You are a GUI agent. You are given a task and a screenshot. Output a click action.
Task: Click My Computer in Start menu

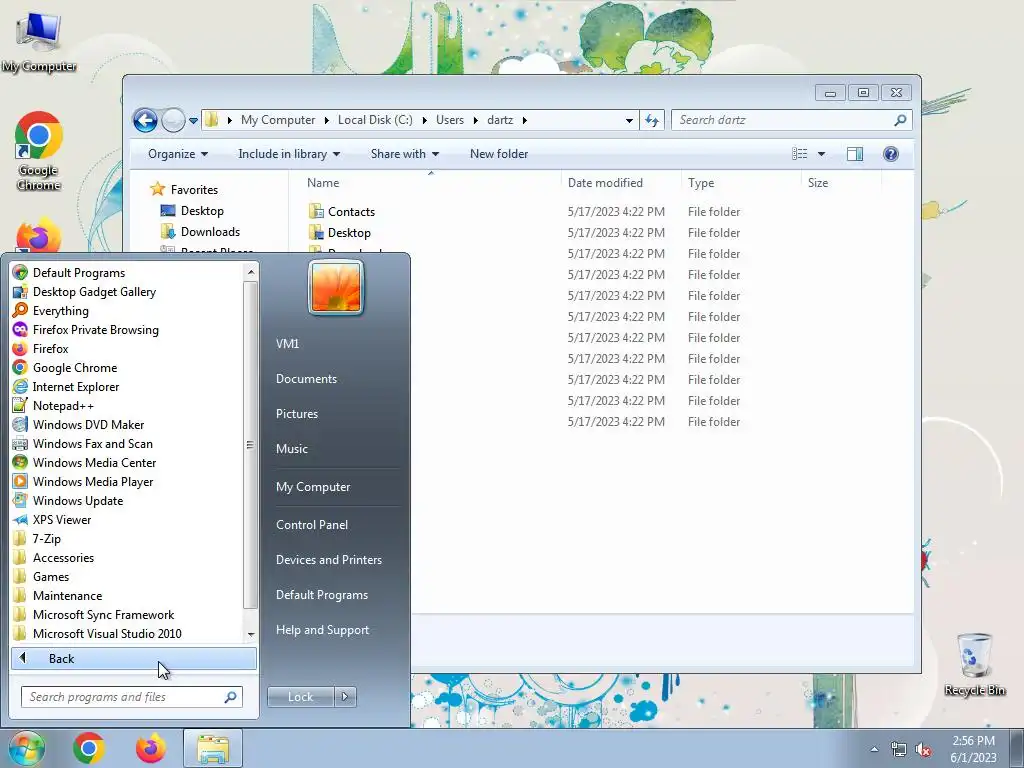313,487
